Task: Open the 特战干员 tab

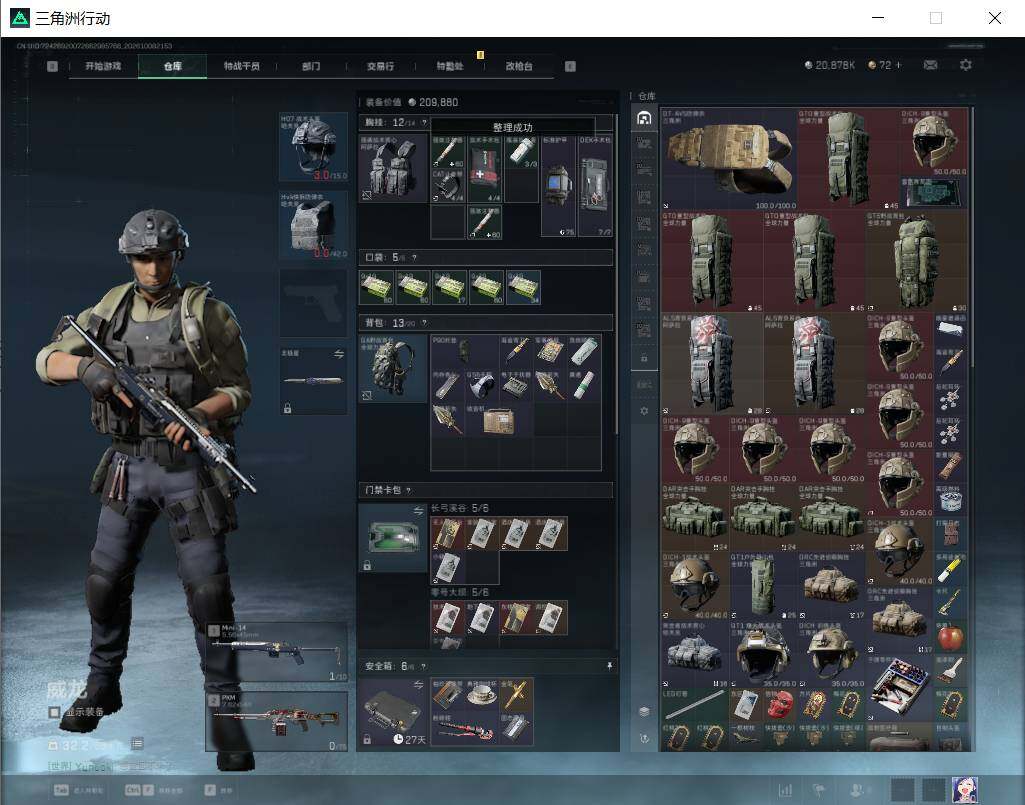Action: [242, 66]
